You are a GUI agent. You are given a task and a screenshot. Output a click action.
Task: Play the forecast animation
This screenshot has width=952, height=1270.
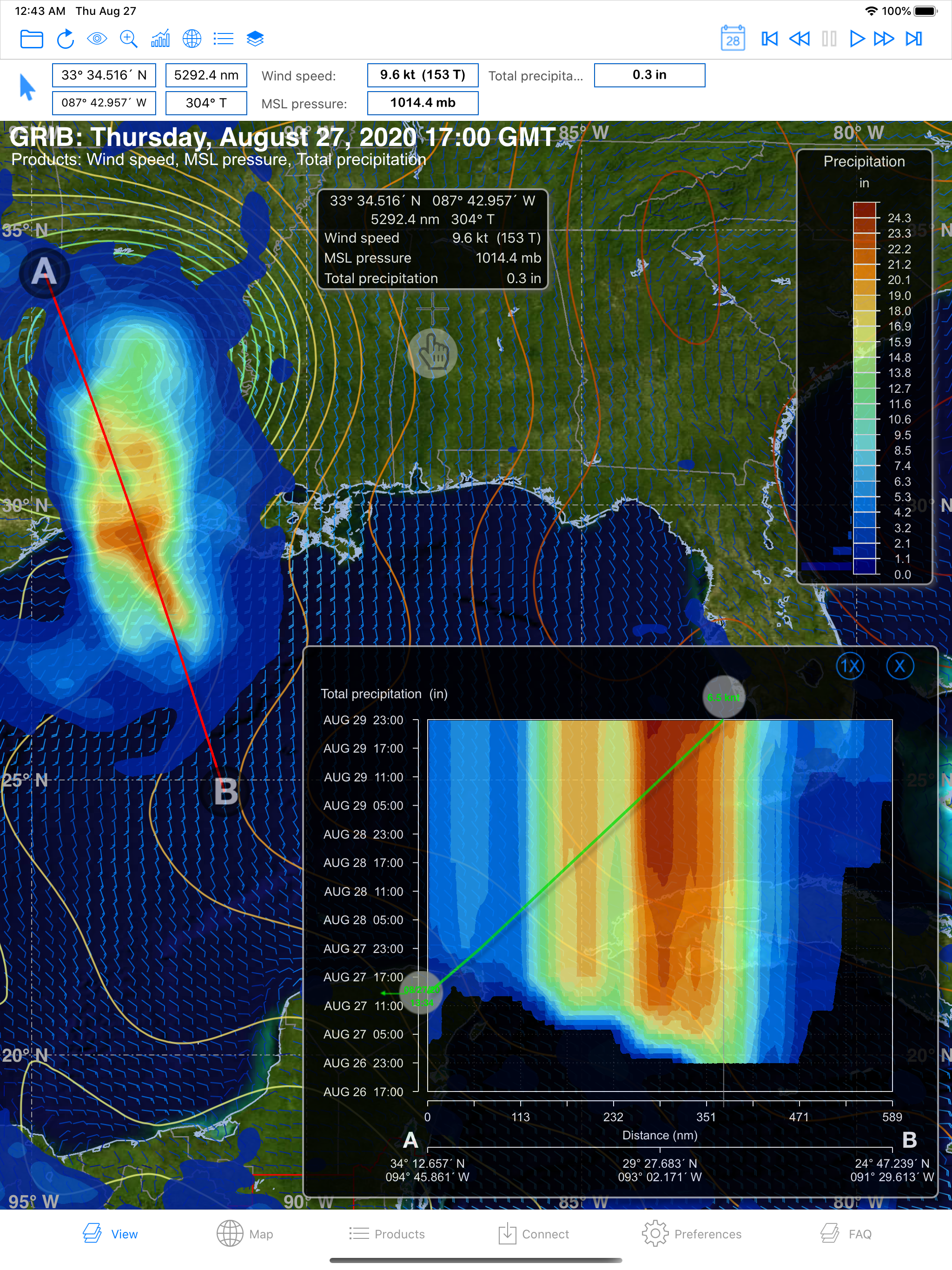857,39
